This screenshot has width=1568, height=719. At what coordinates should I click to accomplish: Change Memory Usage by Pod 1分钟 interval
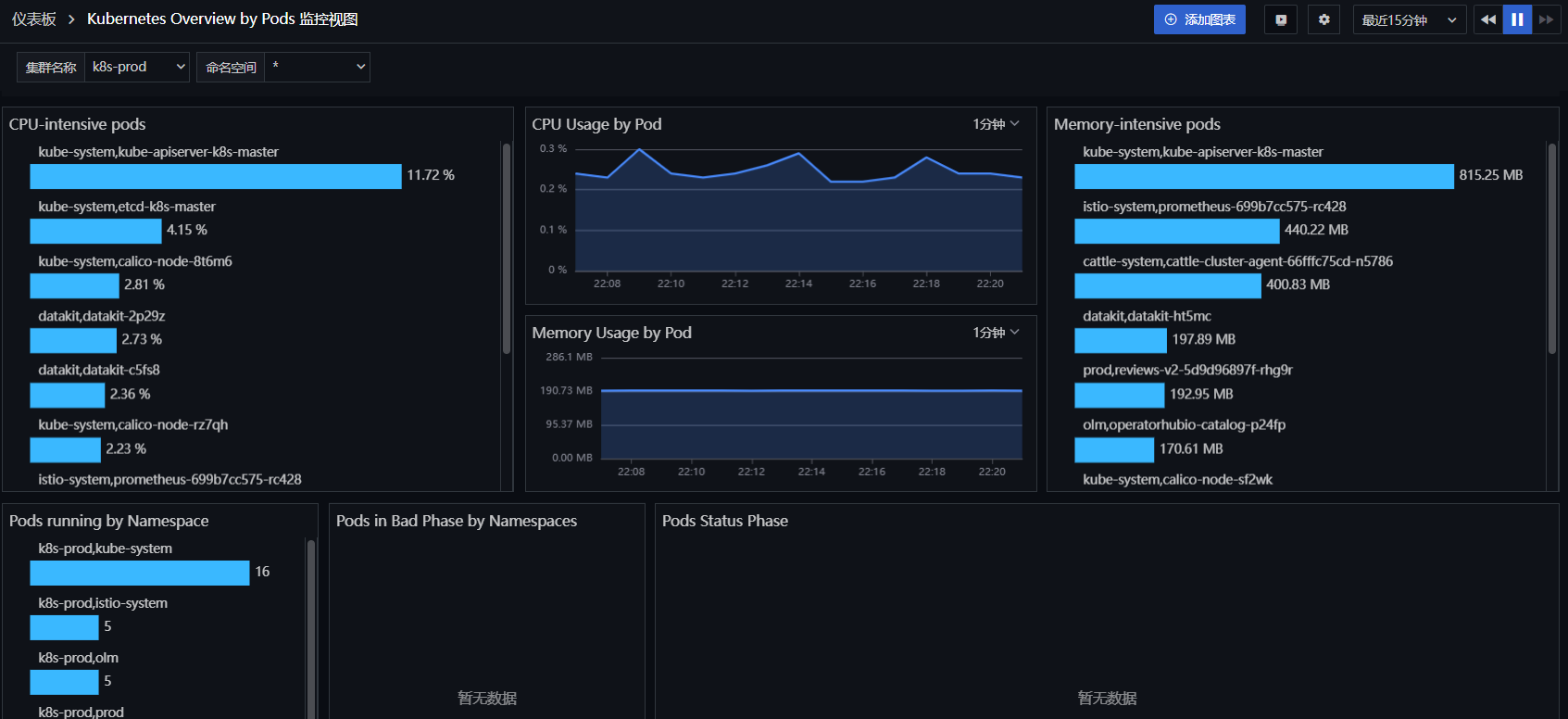click(996, 333)
